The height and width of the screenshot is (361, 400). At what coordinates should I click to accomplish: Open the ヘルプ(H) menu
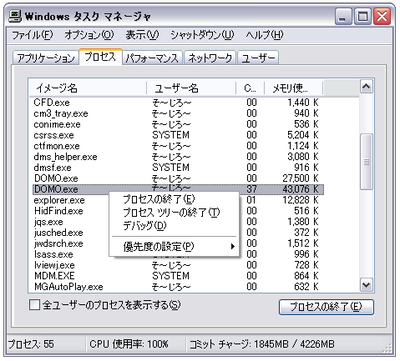264,35
